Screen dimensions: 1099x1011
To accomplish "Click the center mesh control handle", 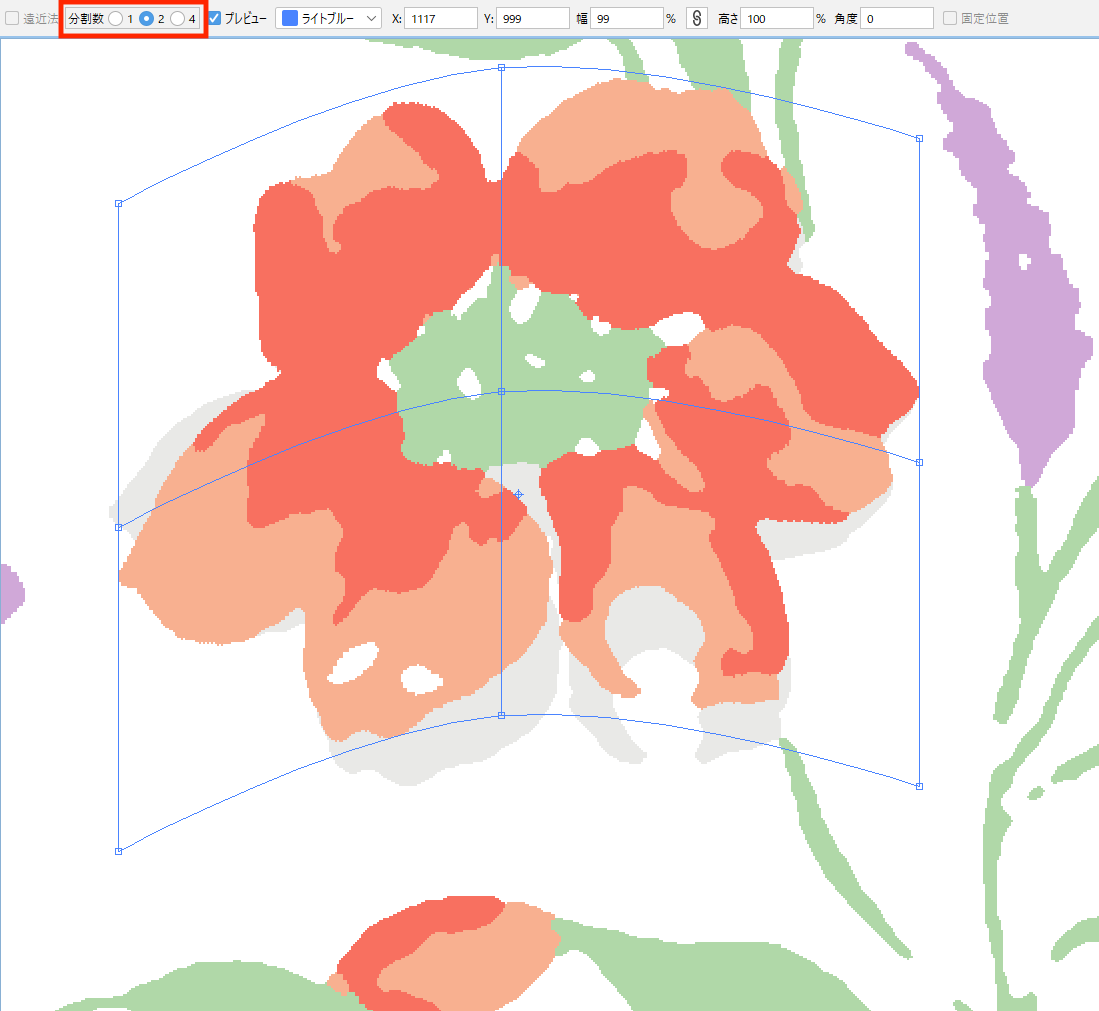I will coord(501,392).
